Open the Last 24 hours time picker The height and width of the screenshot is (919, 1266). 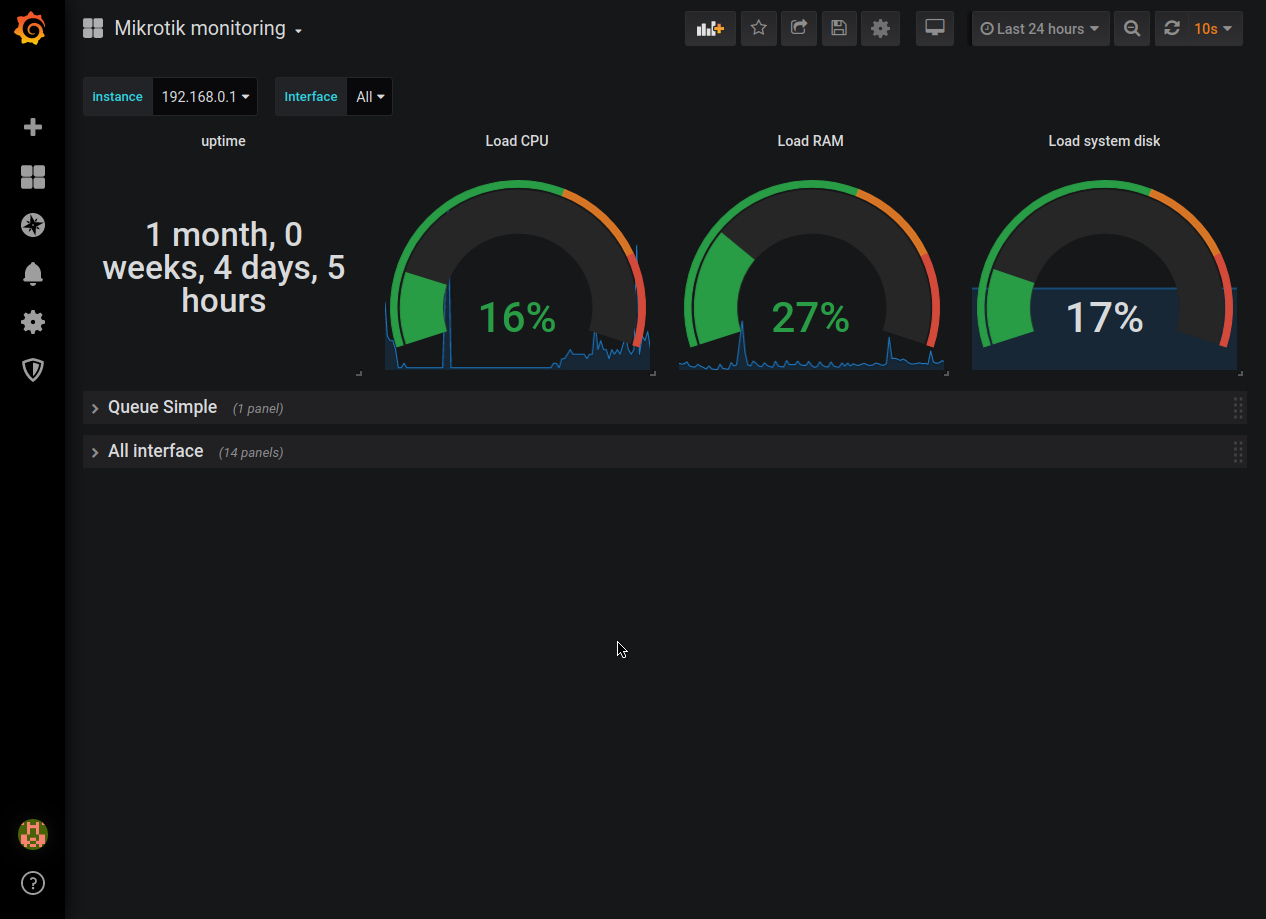pyautogui.click(x=1040, y=28)
